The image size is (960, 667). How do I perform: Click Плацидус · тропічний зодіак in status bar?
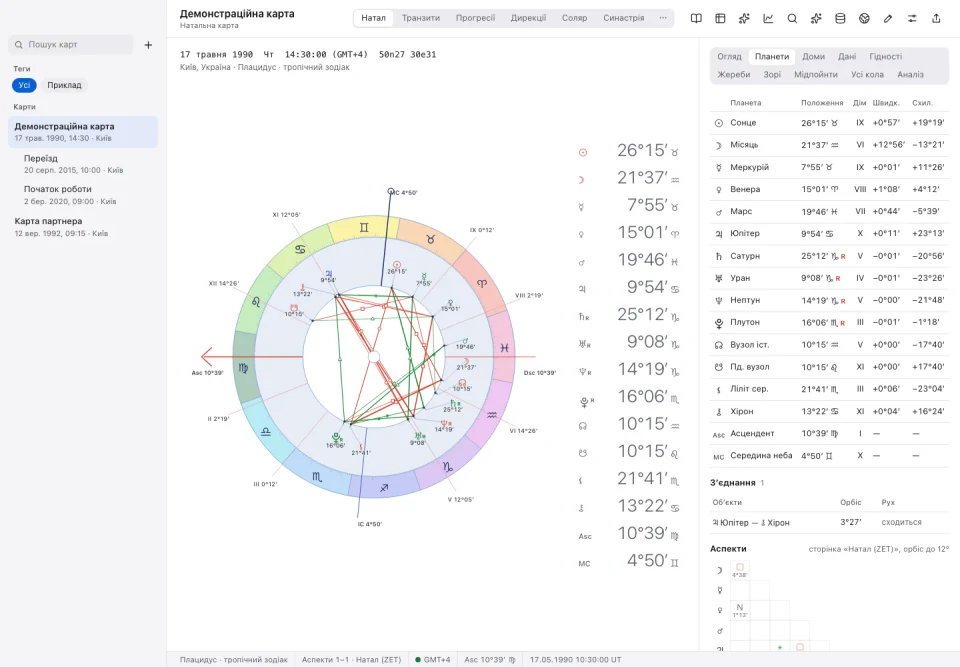click(233, 660)
